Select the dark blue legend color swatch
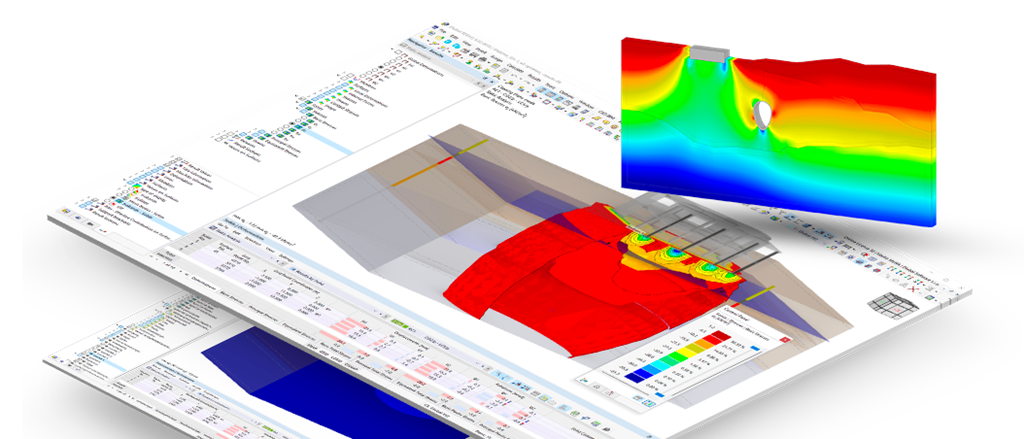The height and width of the screenshot is (439, 1024). click(635, 378)
